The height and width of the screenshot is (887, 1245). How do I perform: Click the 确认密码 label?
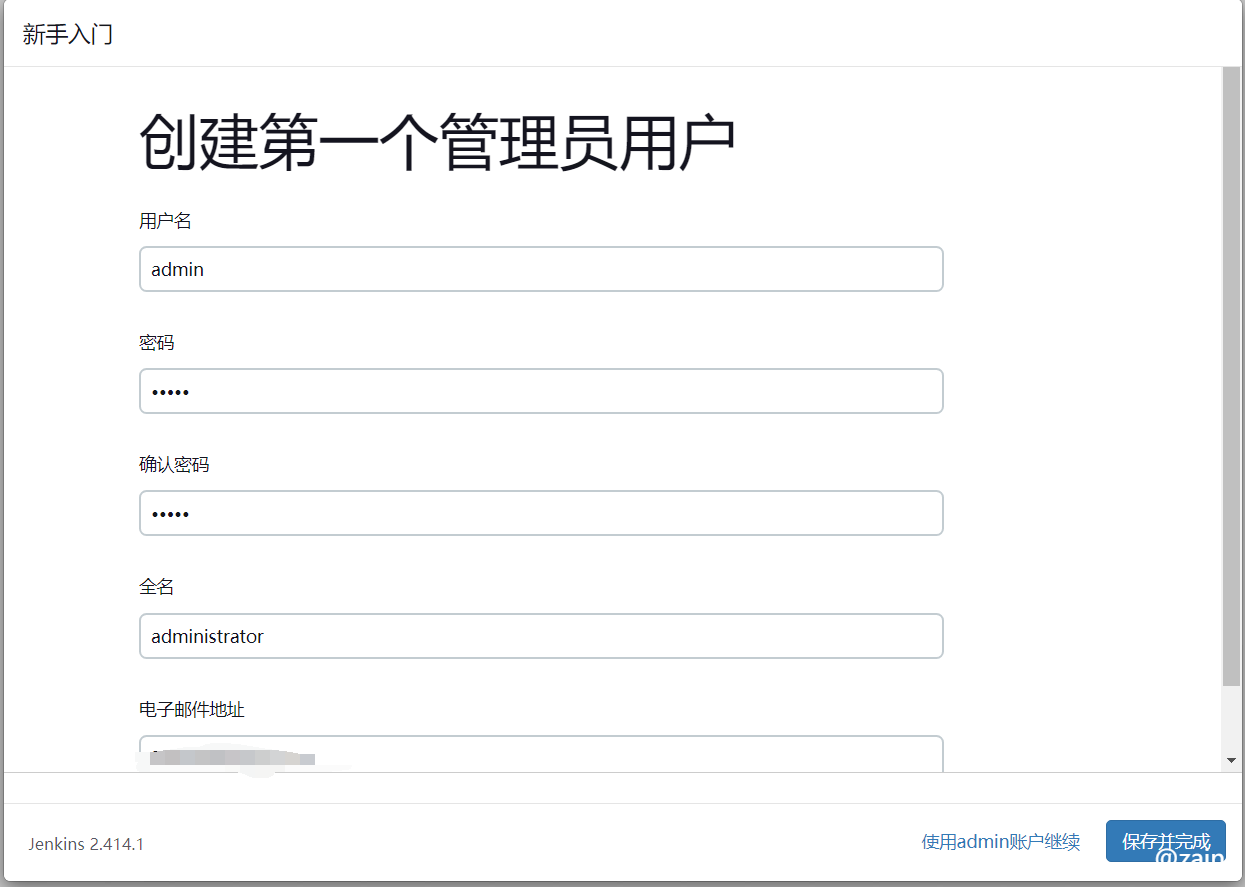174,465
